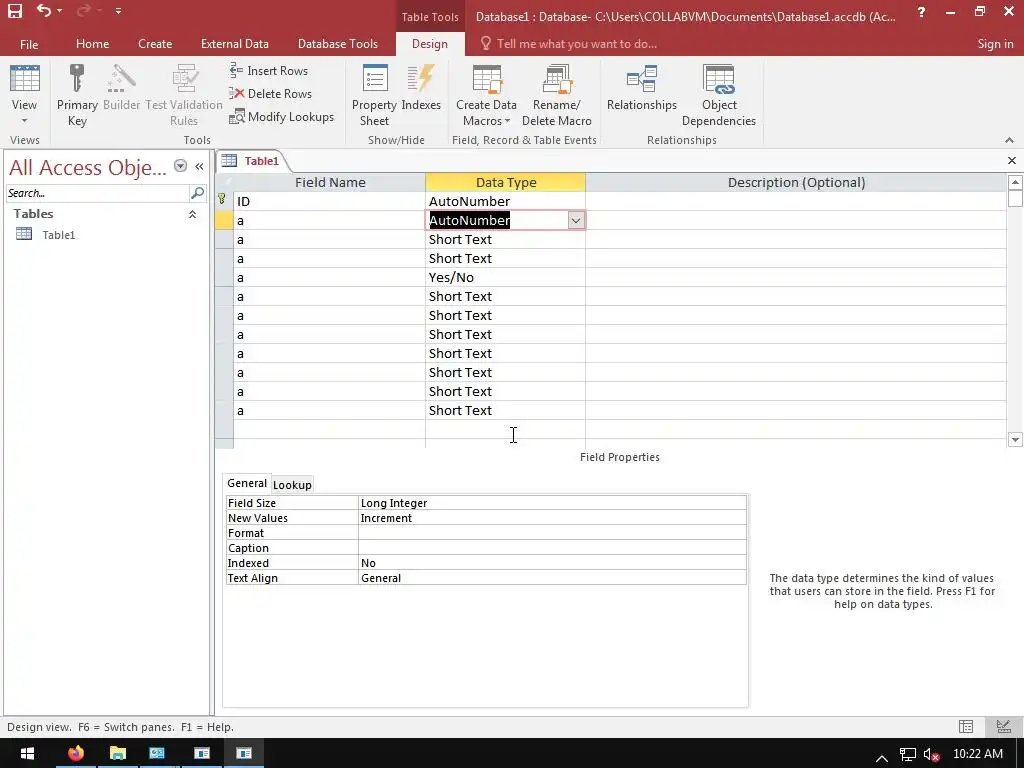
Task: Click the Field Name column header
Action: coord(330,182)
